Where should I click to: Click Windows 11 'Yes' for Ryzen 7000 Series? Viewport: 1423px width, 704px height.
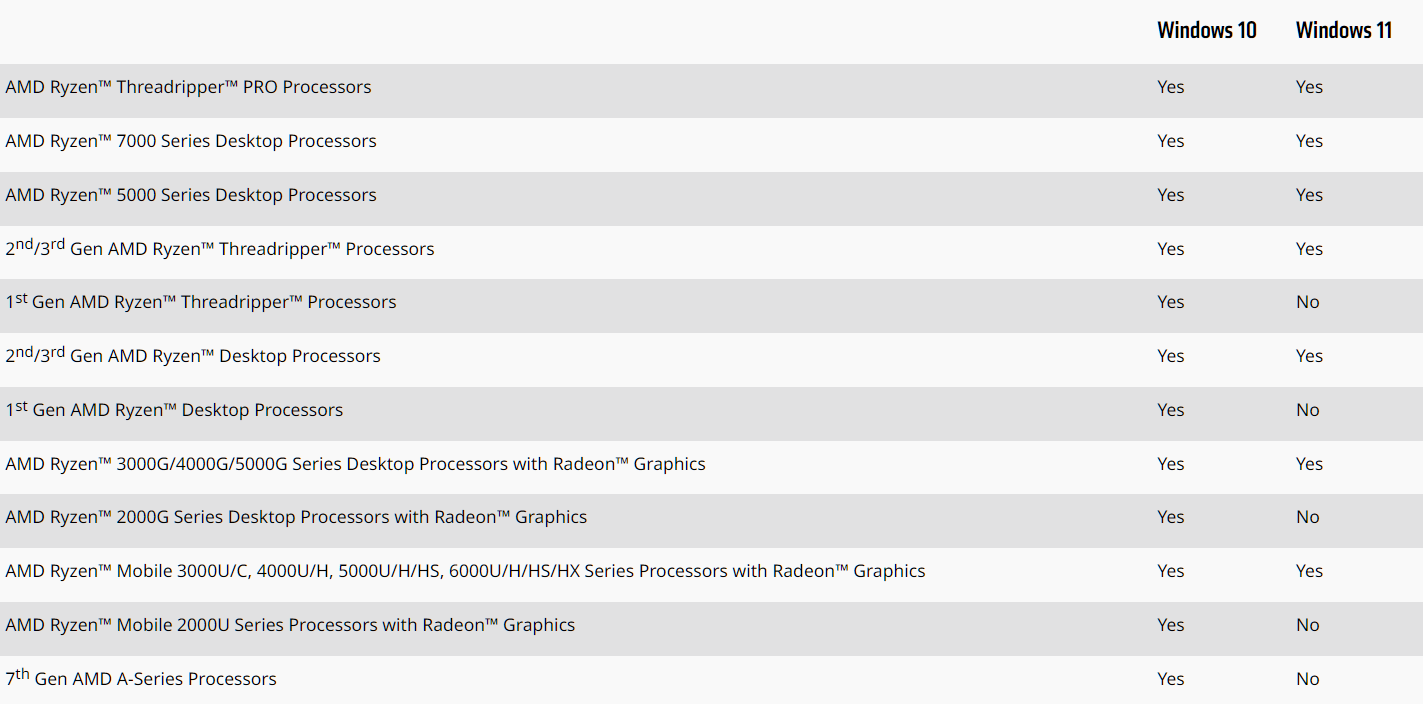1309,141
